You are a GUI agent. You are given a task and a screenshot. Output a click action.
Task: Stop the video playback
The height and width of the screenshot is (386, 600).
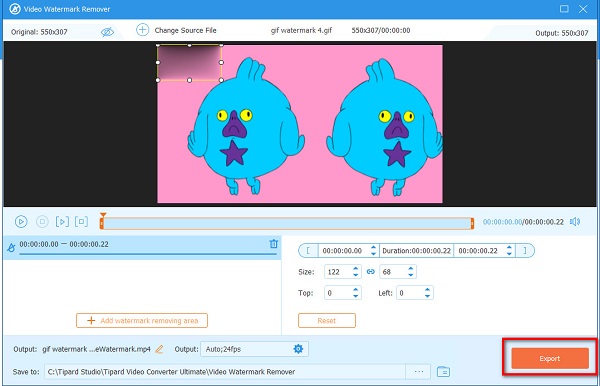coord(42,222)
